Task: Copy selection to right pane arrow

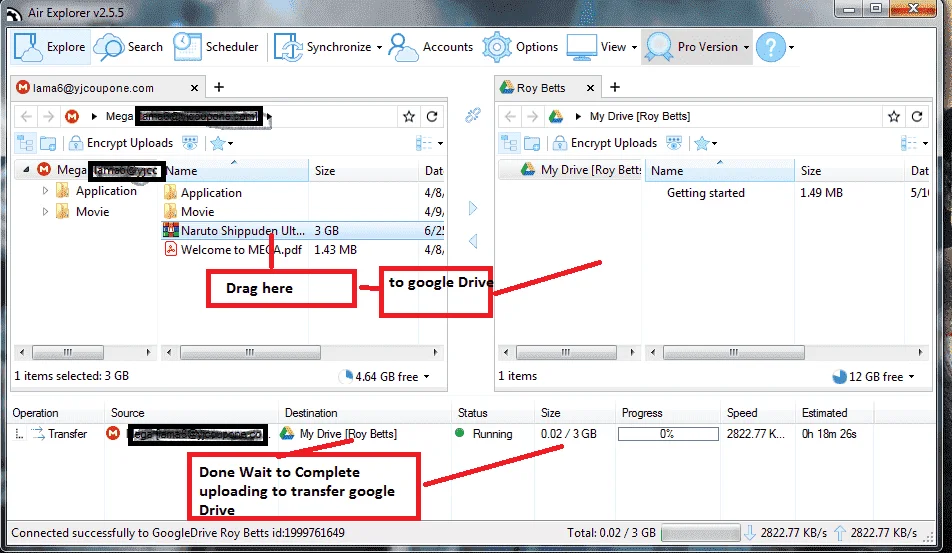Action: (473, 208)
